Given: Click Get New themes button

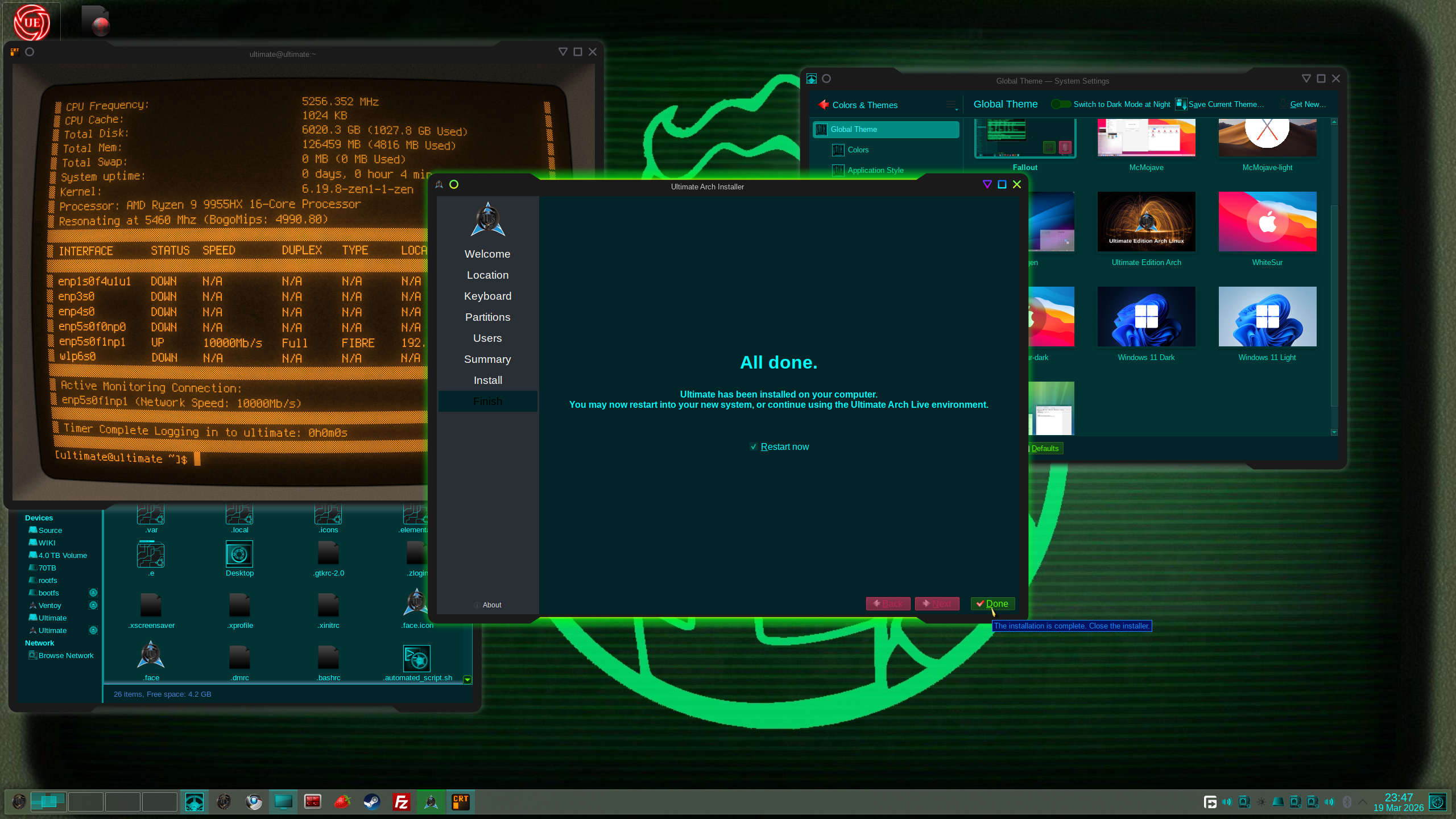Looking at the screenshot, I should tap(1302, 104).
